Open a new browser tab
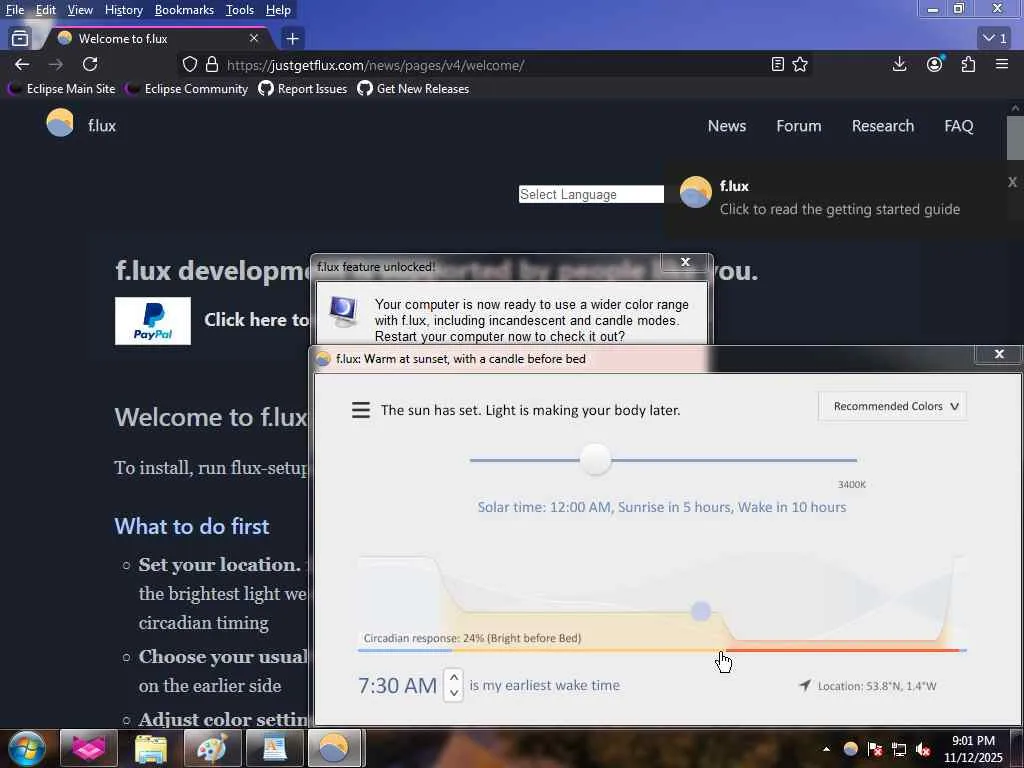 (293, 39)
